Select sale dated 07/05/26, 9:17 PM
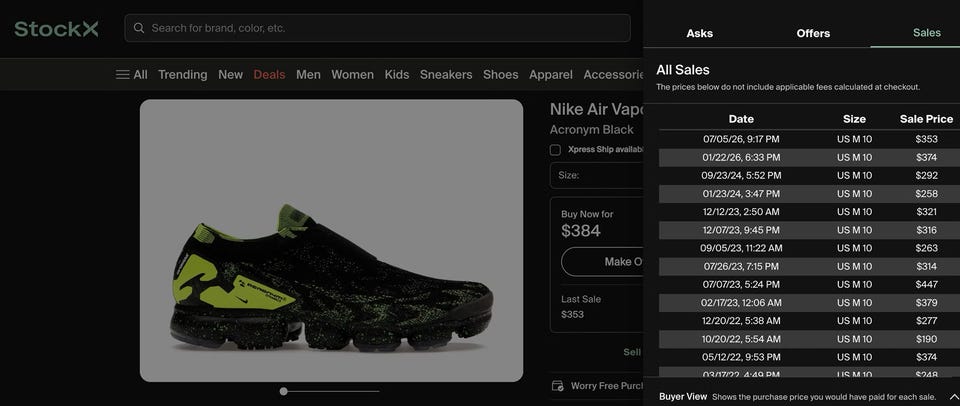 click(x=809, y=139)
